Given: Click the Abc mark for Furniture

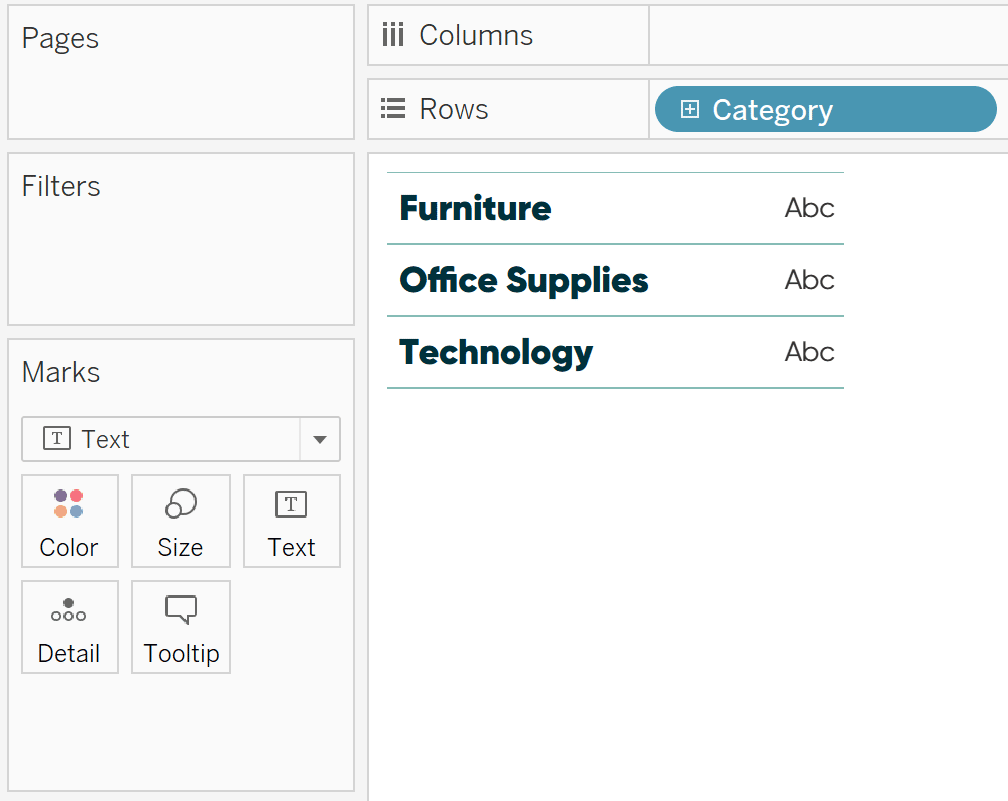Looking at the screenshot, I should pos(809,208).
